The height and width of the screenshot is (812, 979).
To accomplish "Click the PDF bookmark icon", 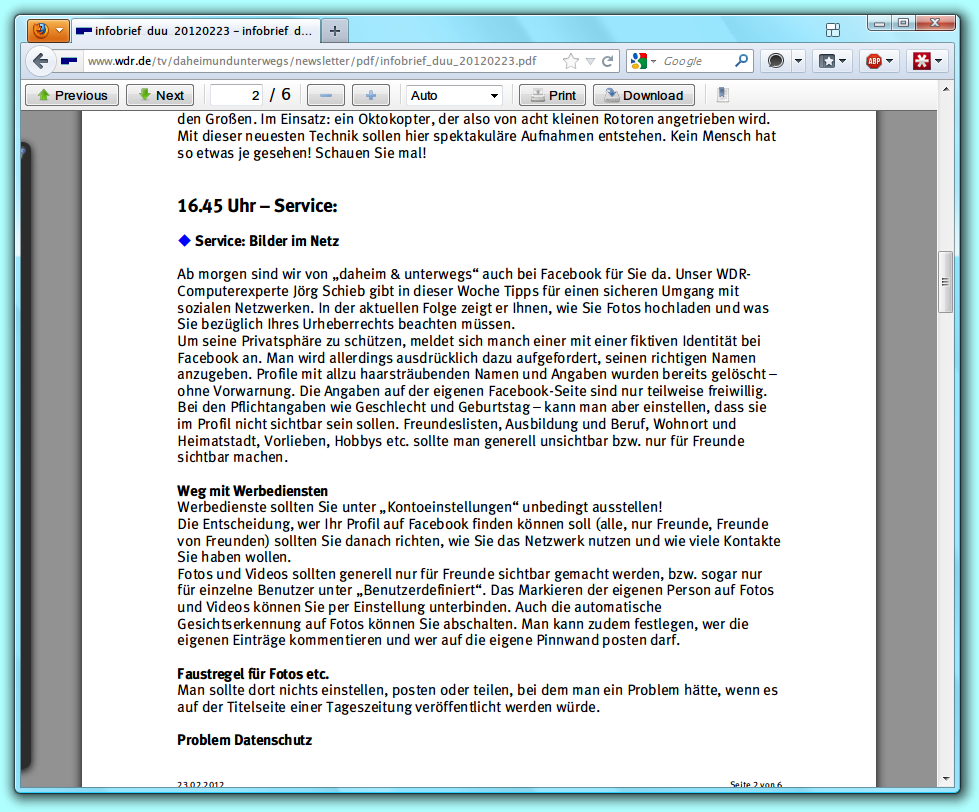I will coord(722,95).
